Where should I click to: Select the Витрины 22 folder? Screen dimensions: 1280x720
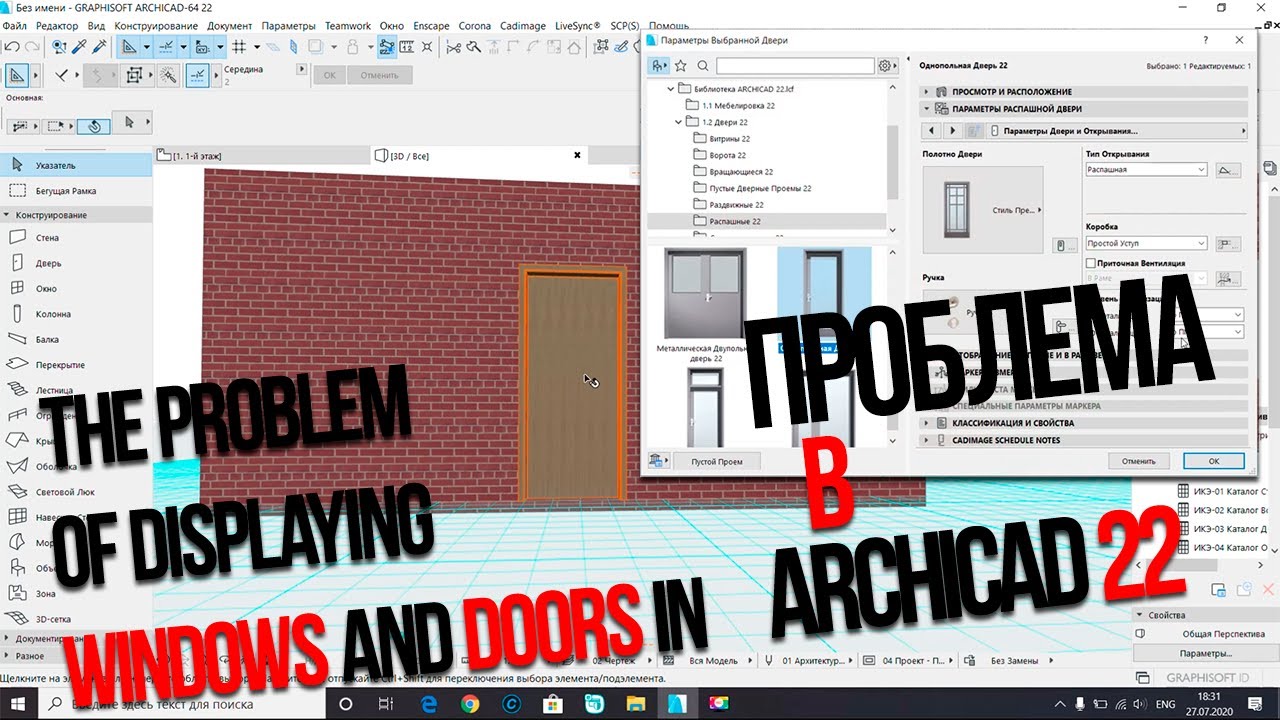tap(730, 139)
